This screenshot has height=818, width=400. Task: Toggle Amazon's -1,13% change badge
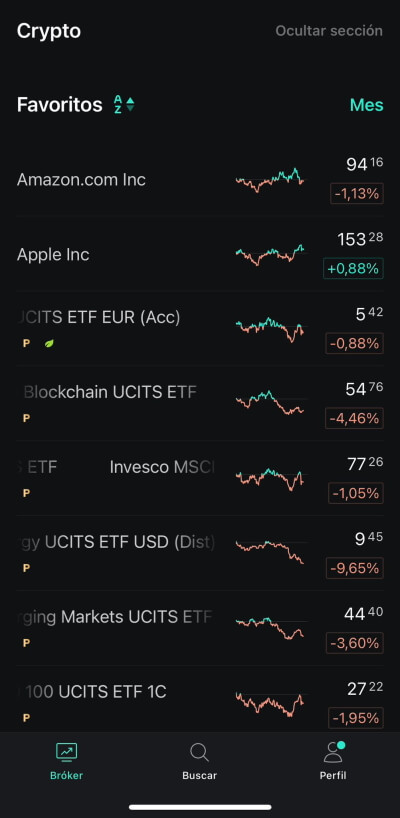(357, 194)
